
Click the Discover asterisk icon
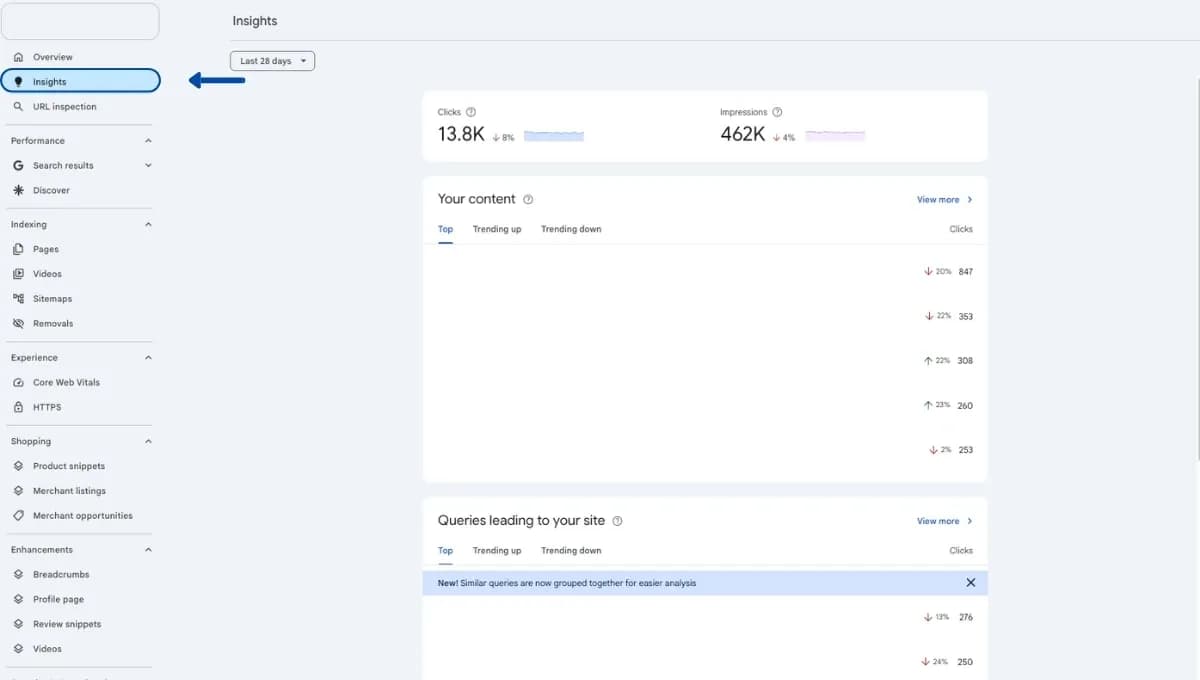(x=18, y=190)
